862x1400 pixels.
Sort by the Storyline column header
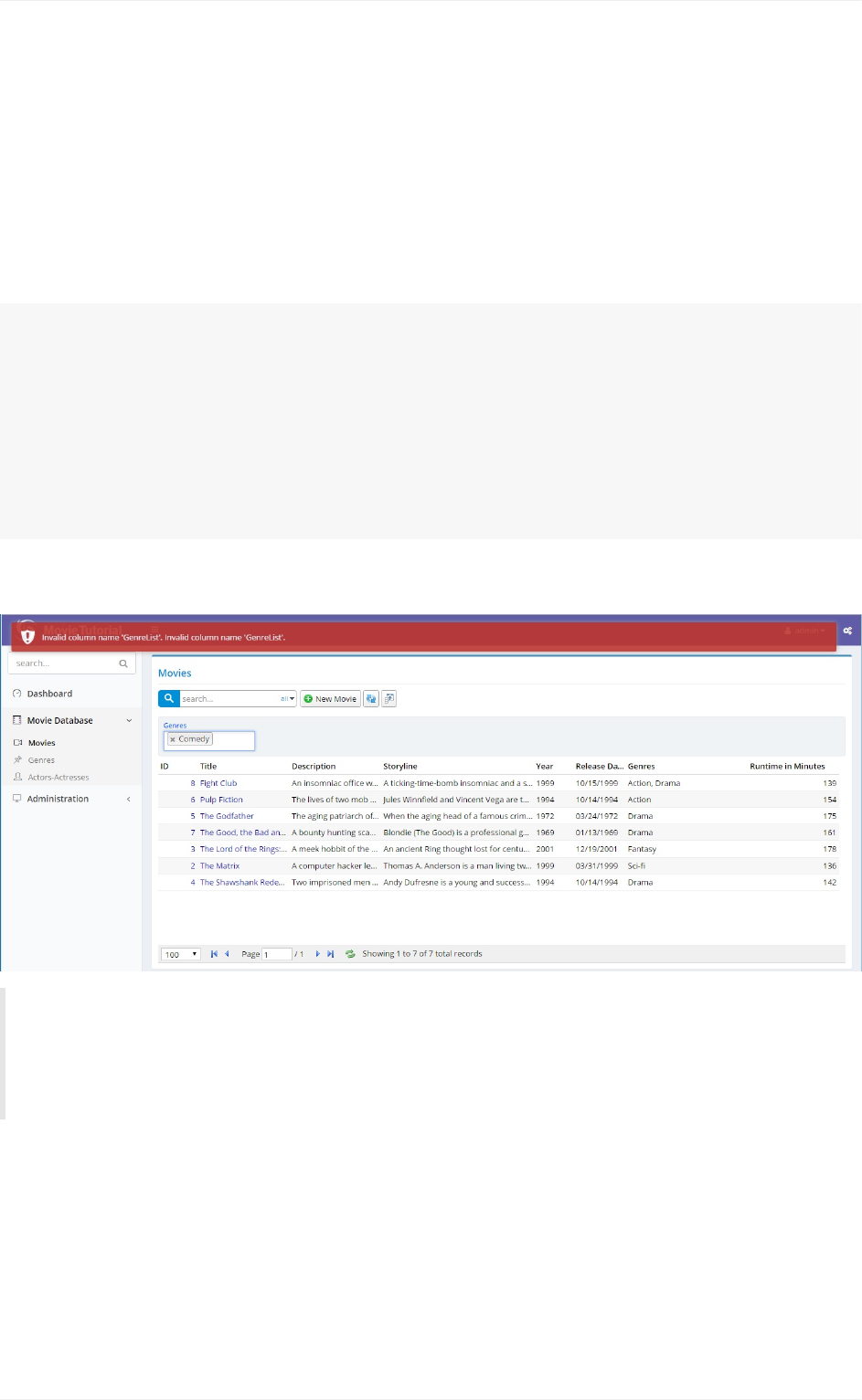(x=400, y=767)
